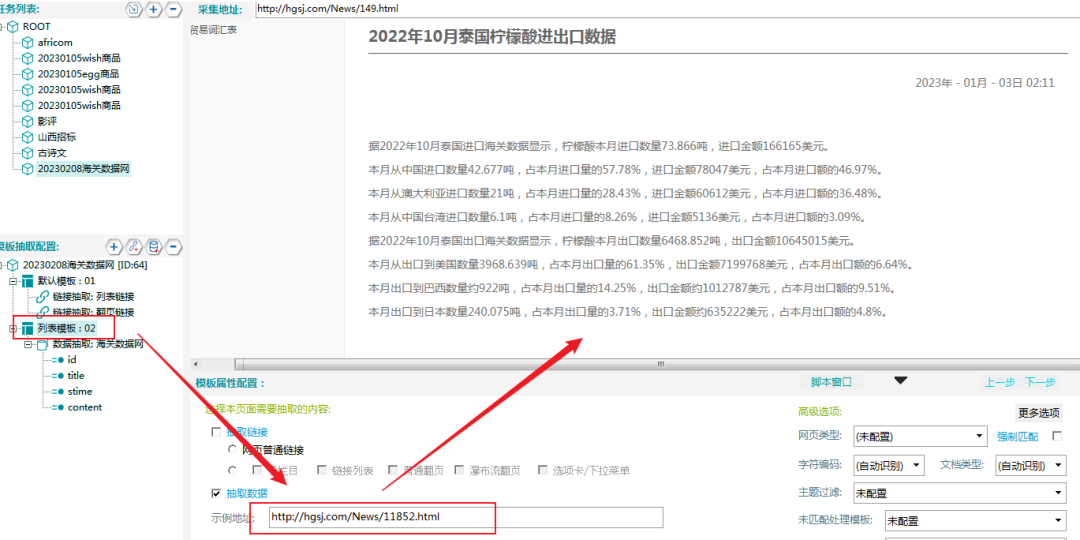Open the 文档类型 dropdown
This screenshot has width=1080, height=540.
coord(1030,465)
